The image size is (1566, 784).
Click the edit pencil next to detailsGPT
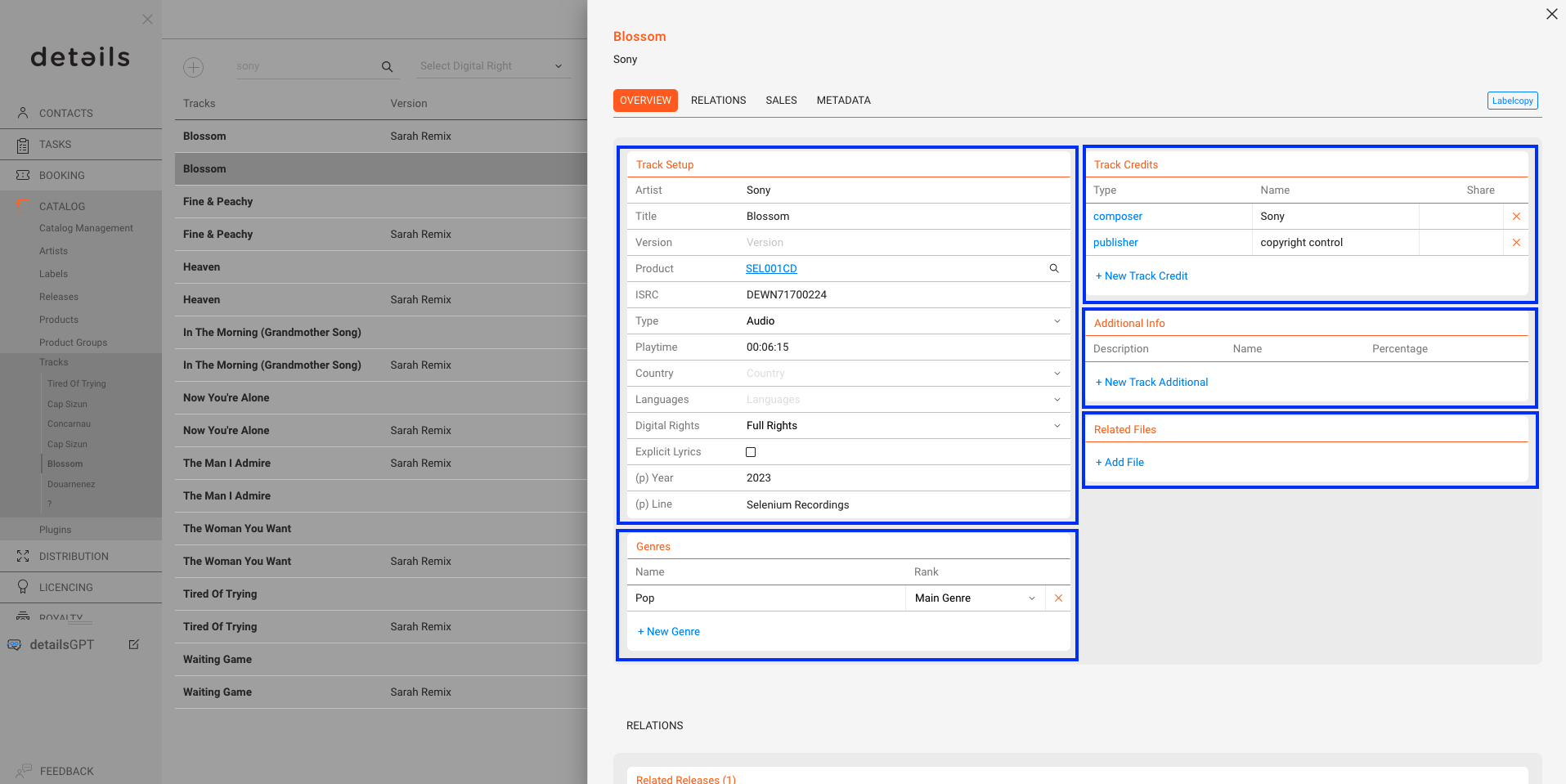(x=134, y=644)
